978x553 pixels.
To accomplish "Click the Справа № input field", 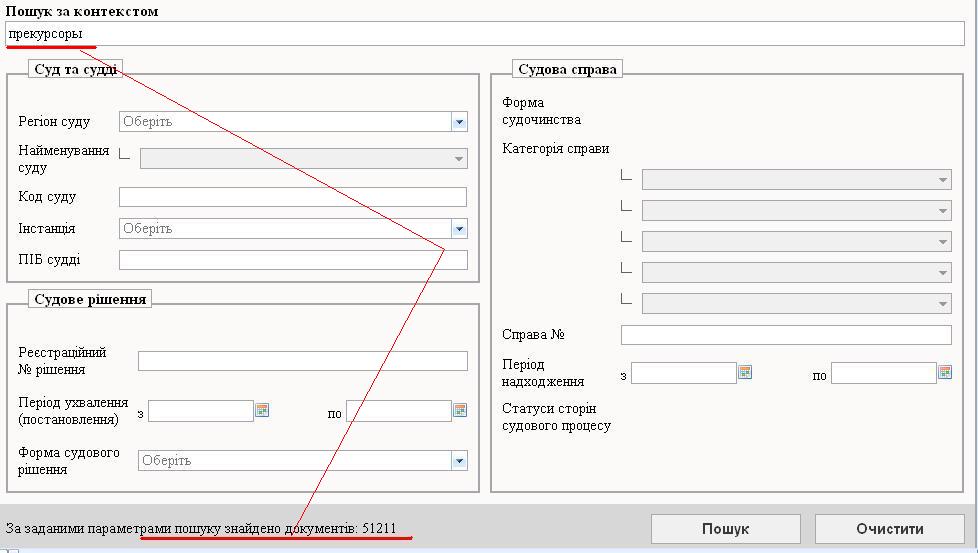I will pos(785,335).
